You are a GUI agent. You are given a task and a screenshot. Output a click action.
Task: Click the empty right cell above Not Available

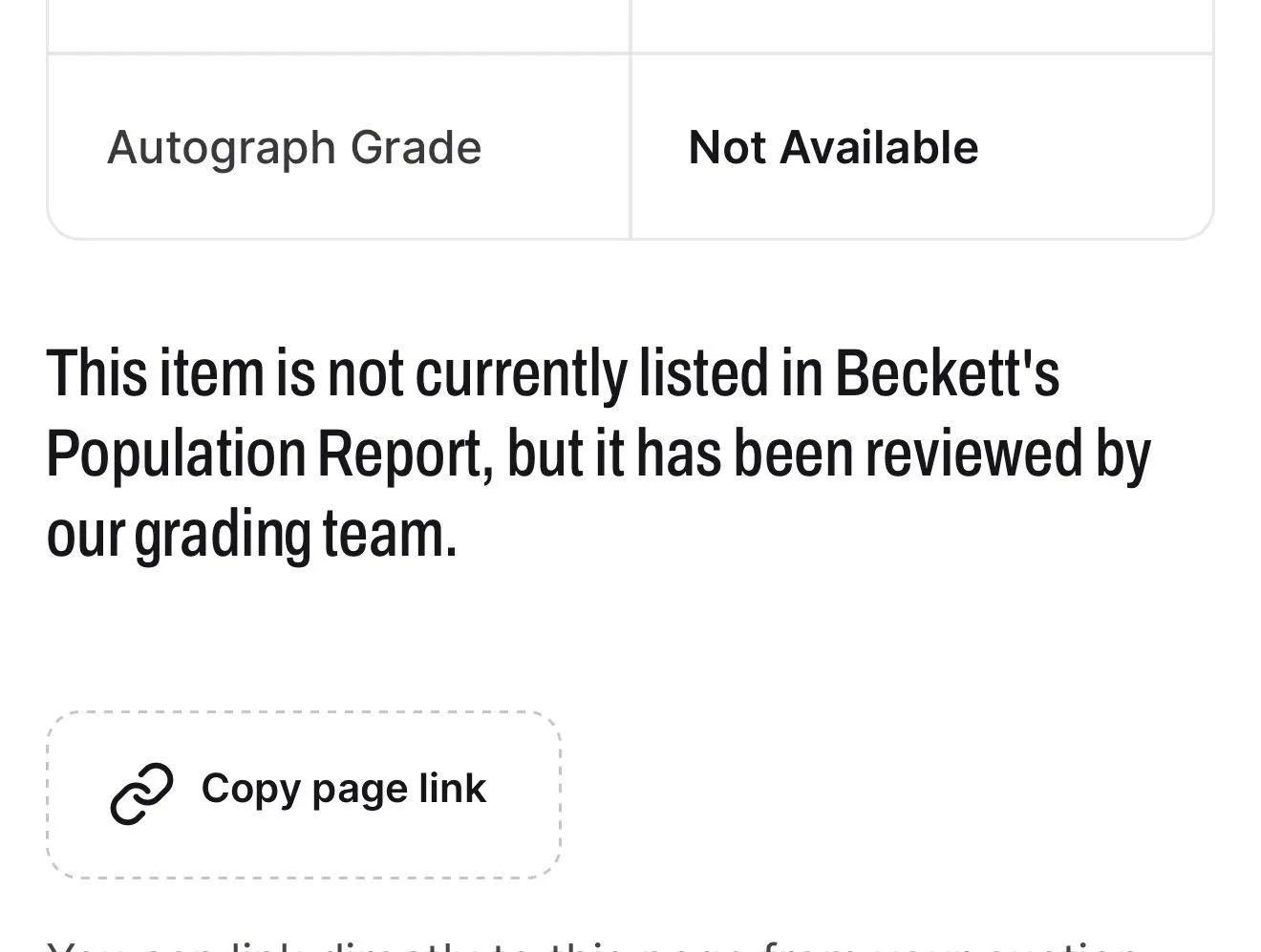922,26
